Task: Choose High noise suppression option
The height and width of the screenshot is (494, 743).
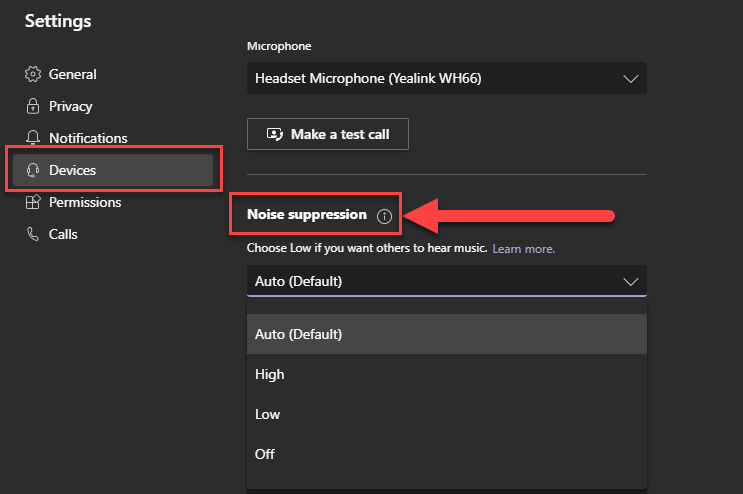Action: 270,374
